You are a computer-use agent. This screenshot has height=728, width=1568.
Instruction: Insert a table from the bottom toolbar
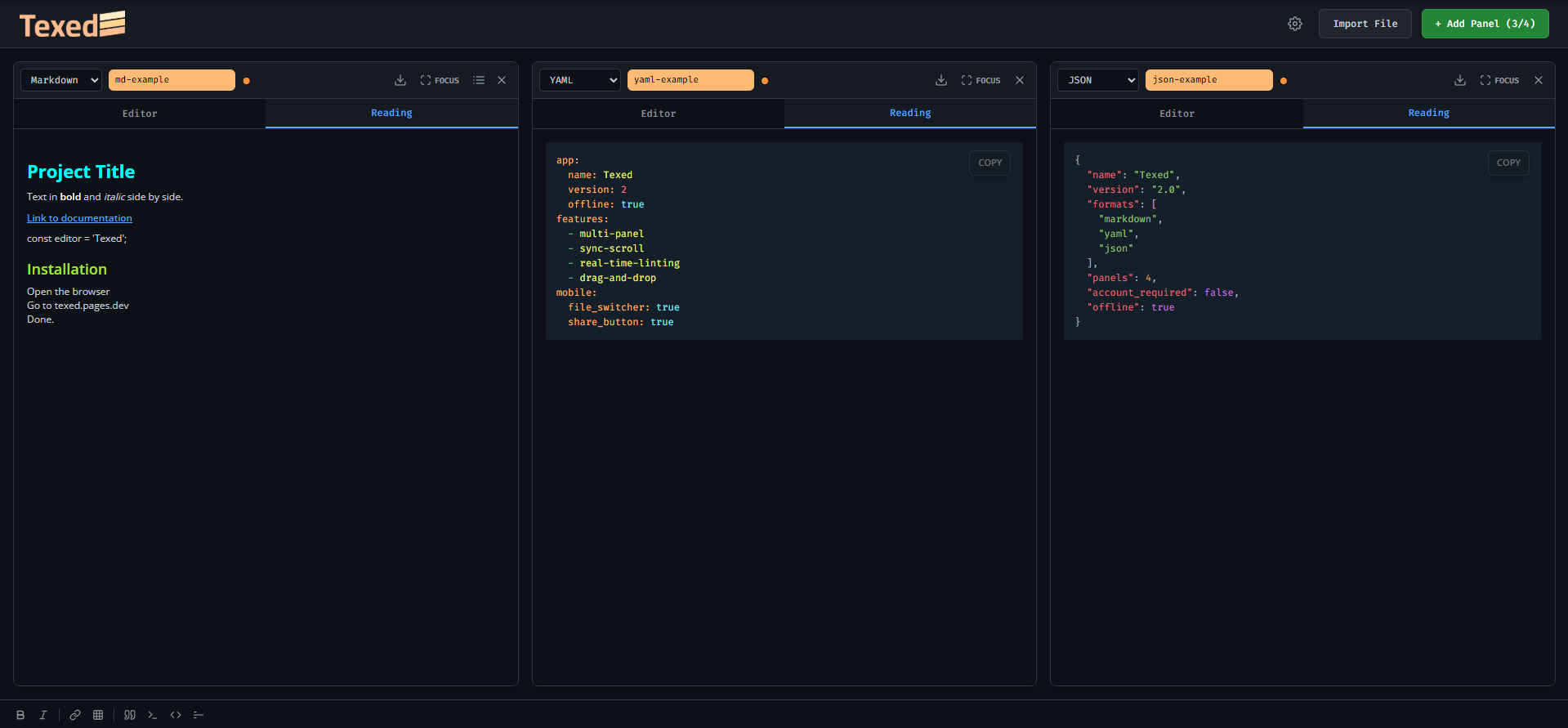(98, 715)
